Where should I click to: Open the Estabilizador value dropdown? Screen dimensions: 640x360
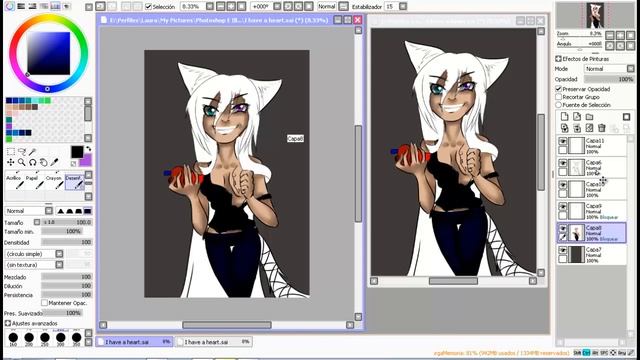(403, 7)
